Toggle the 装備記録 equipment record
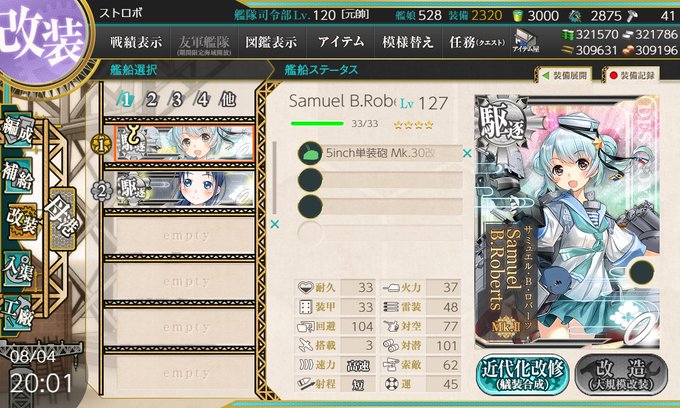680x408 pixels. tap(632, 75)
